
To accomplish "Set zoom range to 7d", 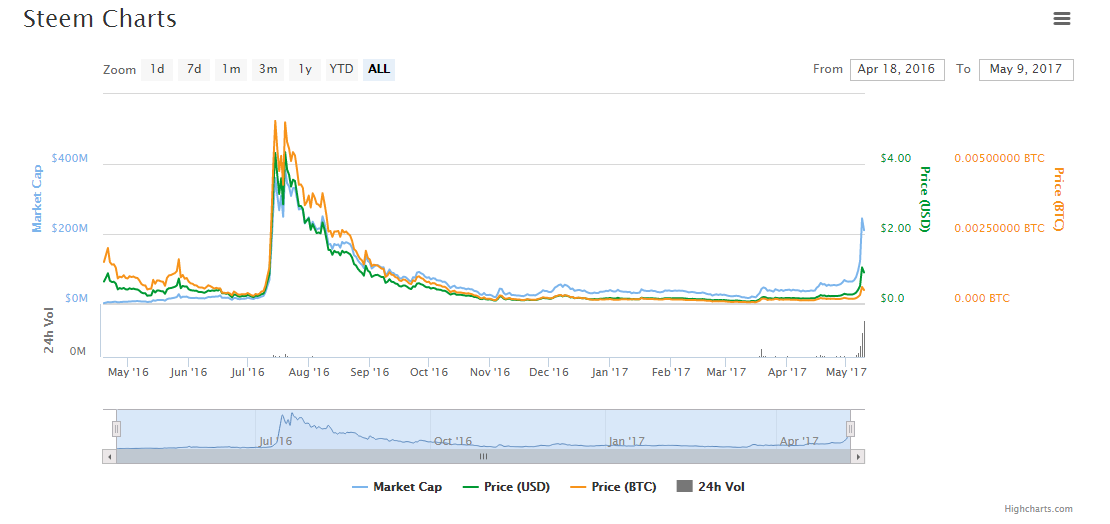I will coord(194,69).
